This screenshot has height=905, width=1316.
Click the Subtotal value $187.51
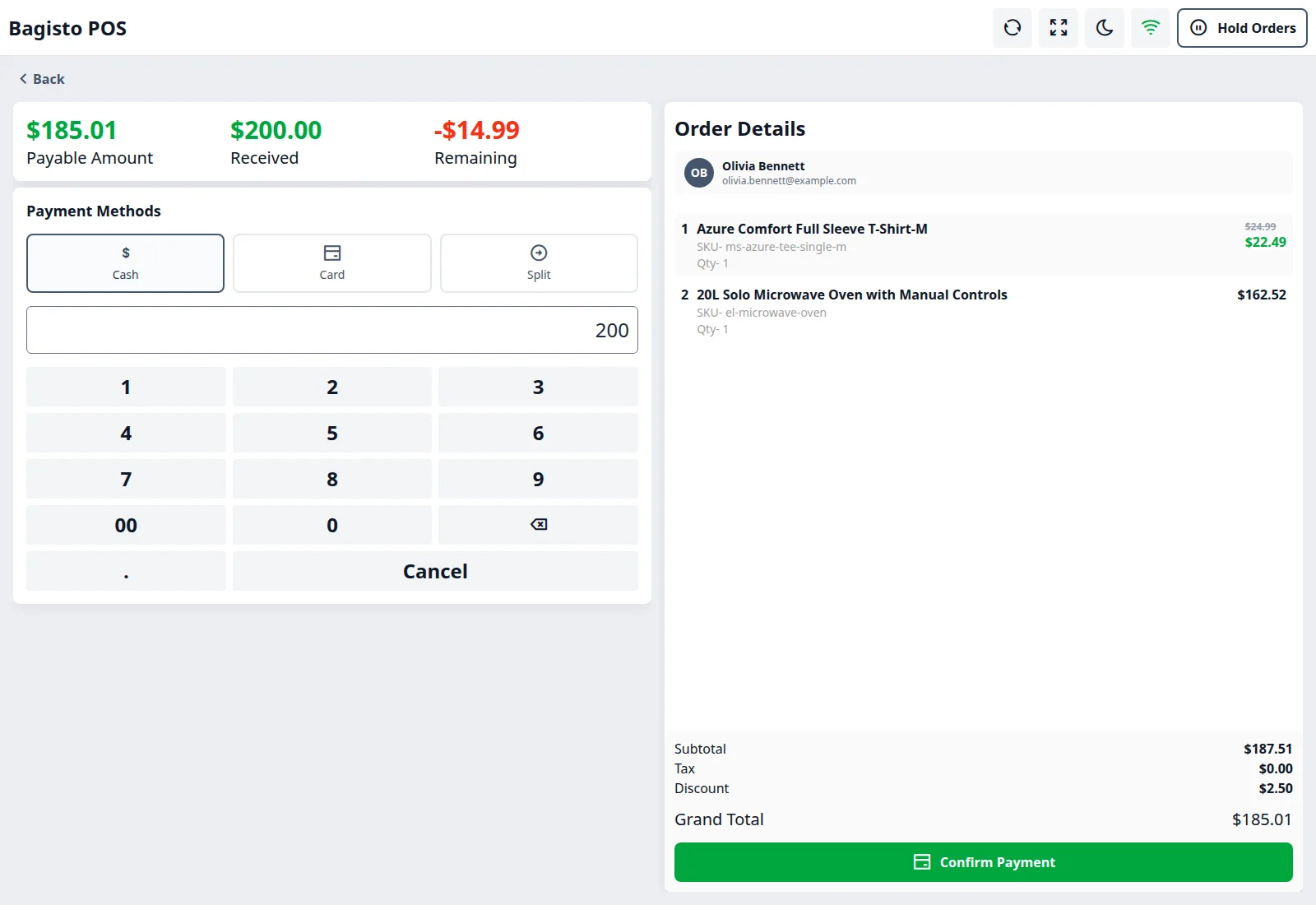(1267, 749)
